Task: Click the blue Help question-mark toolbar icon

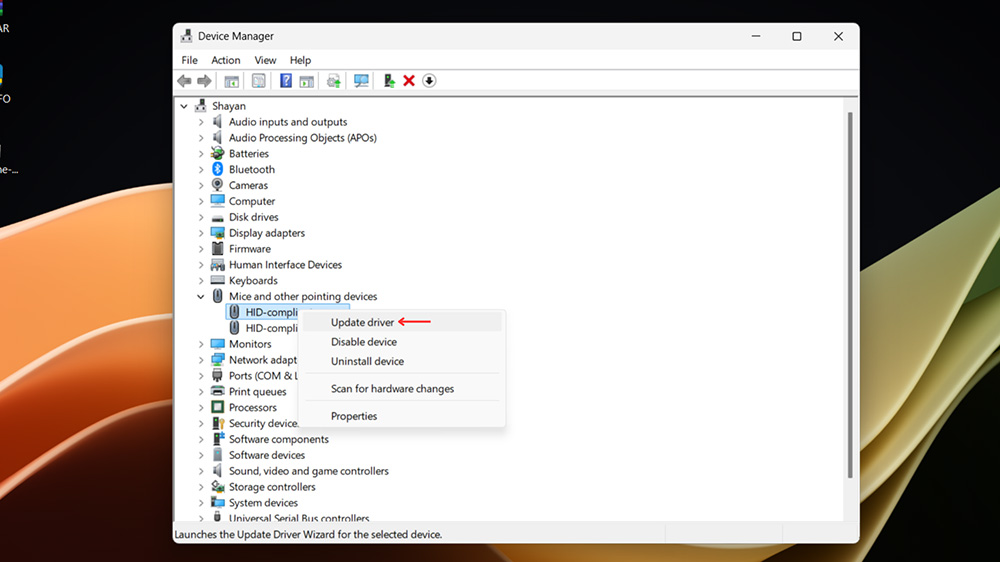Action: [286, 81]
